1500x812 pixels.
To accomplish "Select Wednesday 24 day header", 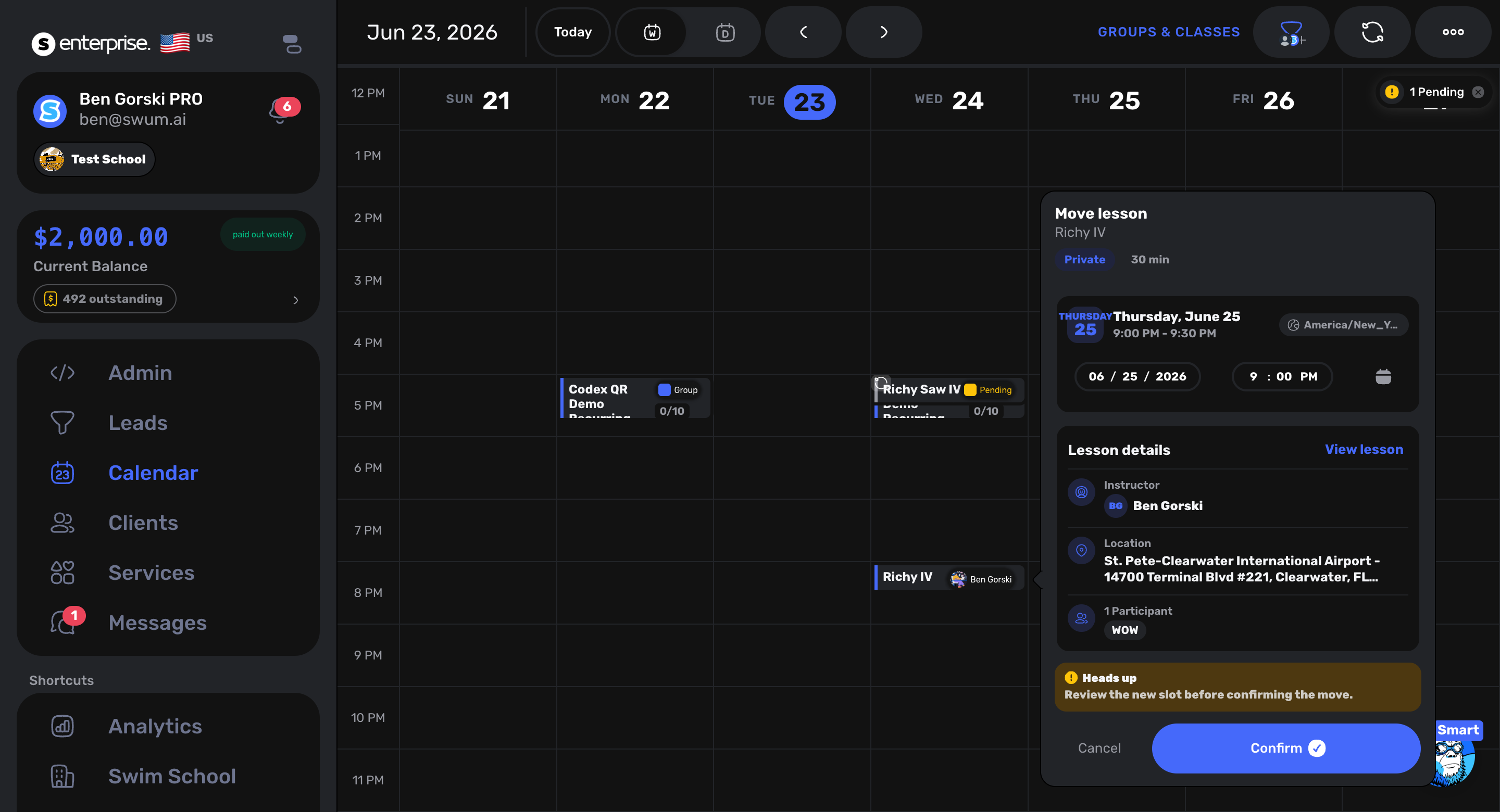I will tap(949, 100).
